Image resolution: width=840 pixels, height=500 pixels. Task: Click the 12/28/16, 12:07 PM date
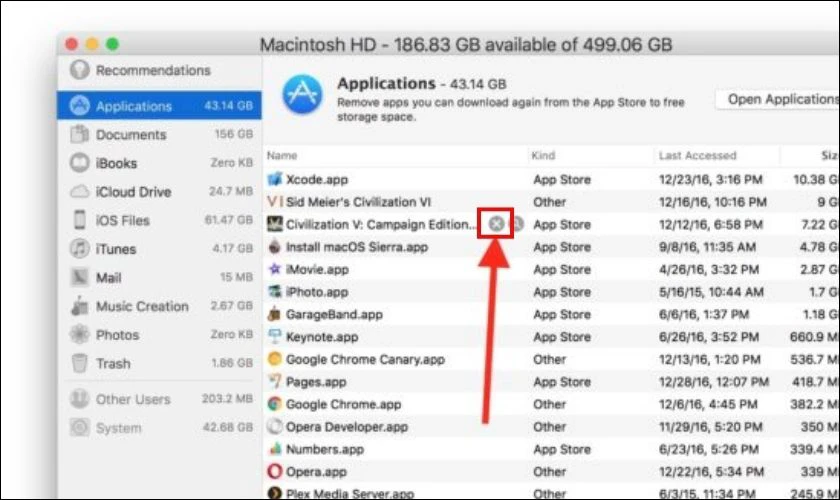click(714, 382)
